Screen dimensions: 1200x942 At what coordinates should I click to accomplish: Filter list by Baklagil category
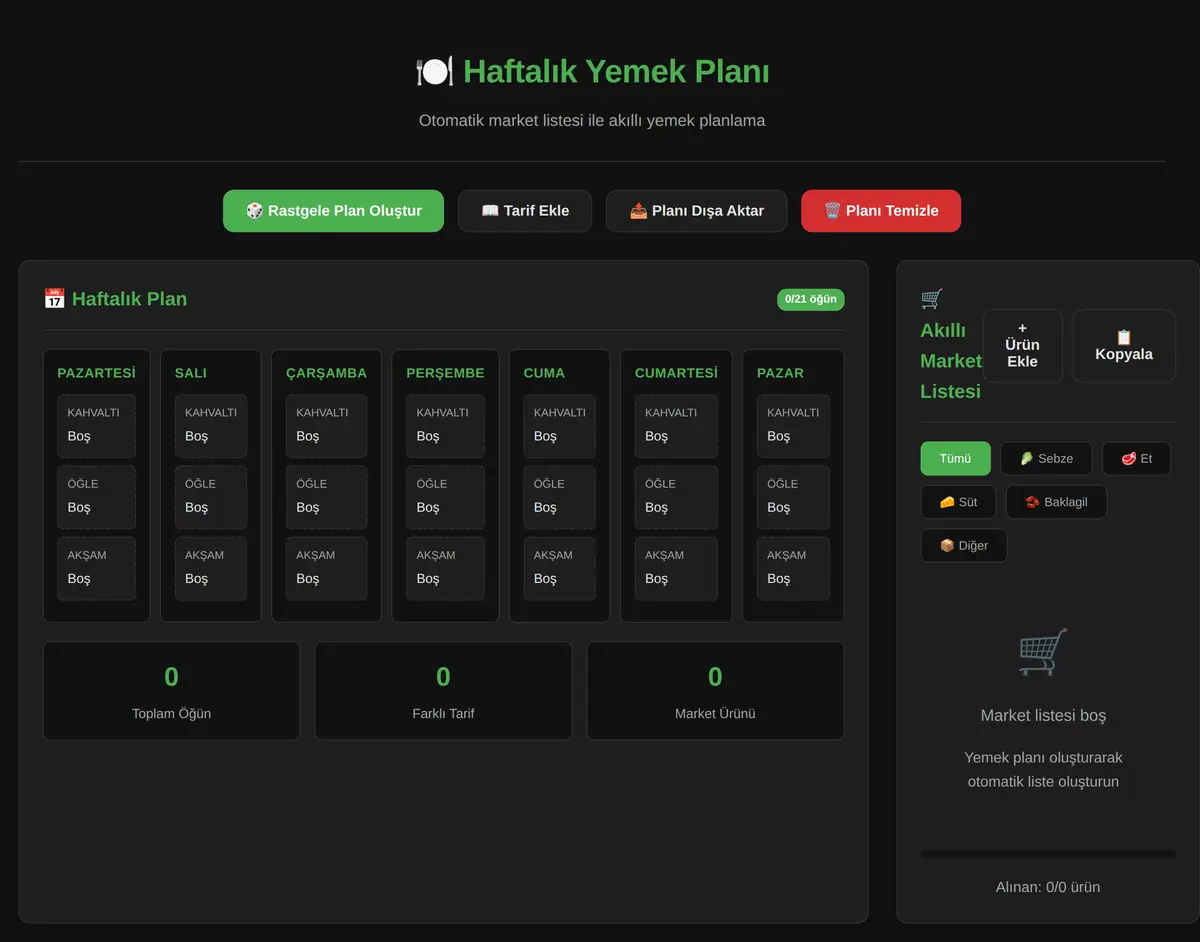point(1056,502)
